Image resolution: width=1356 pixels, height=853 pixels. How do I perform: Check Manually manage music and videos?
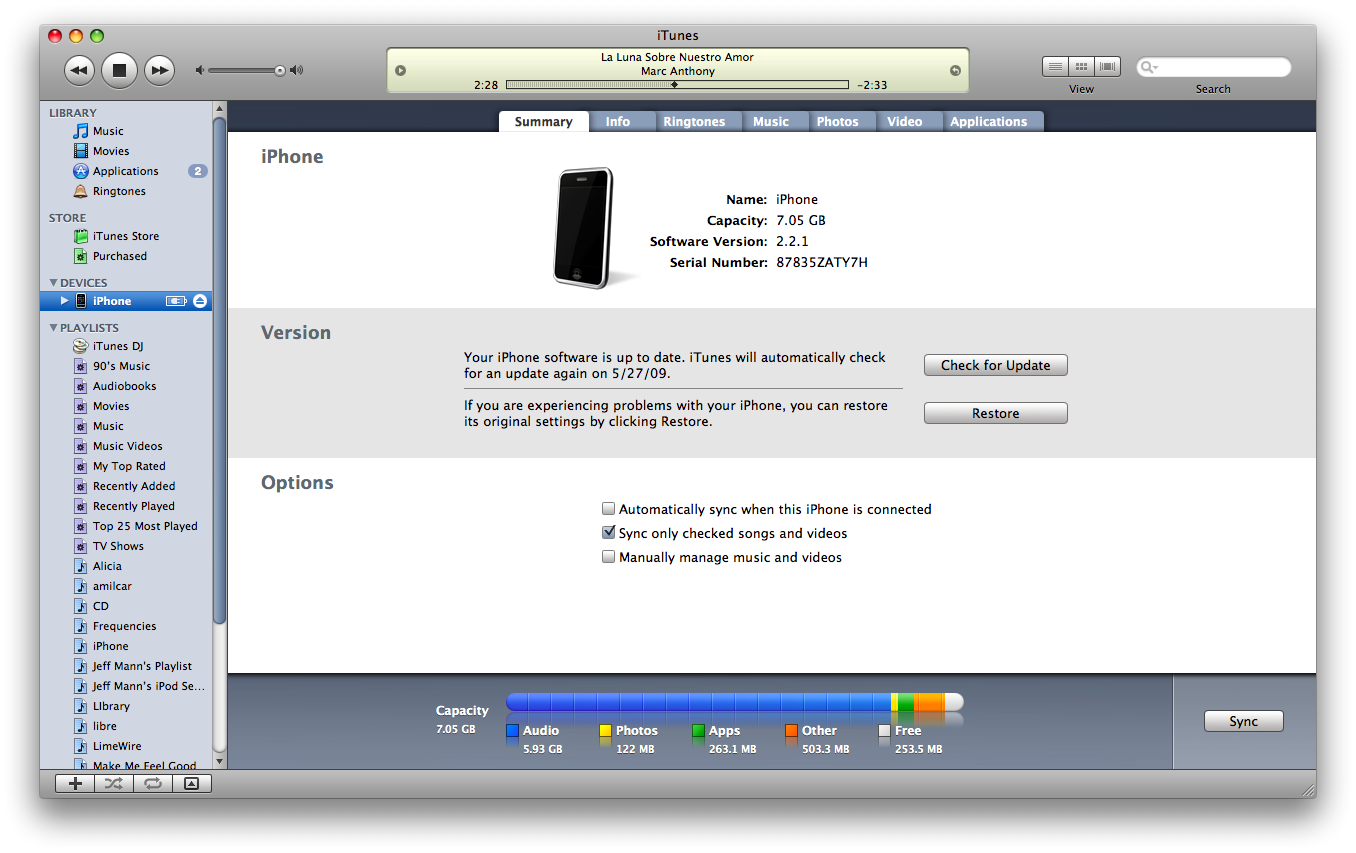608,557
